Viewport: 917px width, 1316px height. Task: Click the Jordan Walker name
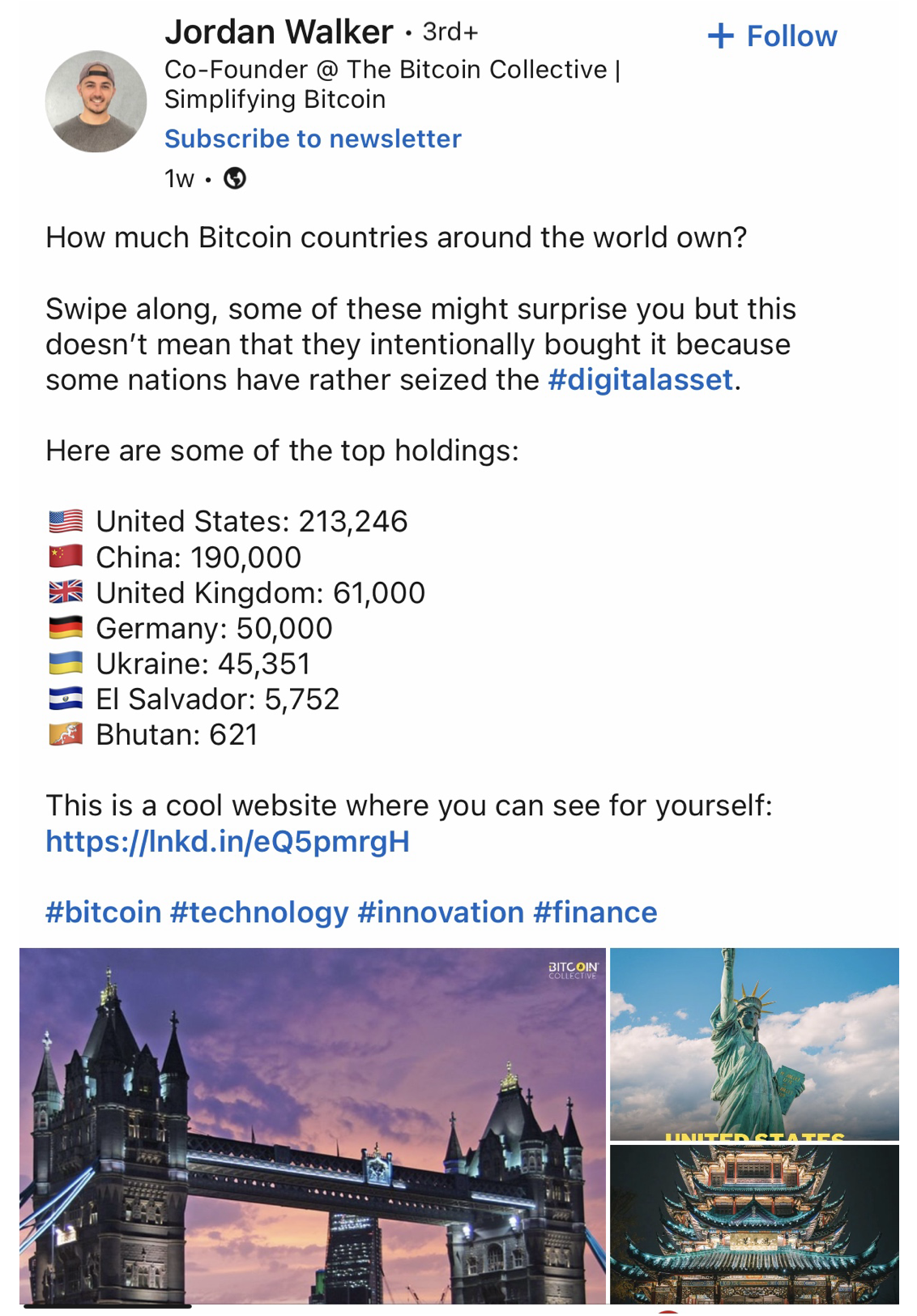[279, 32]
